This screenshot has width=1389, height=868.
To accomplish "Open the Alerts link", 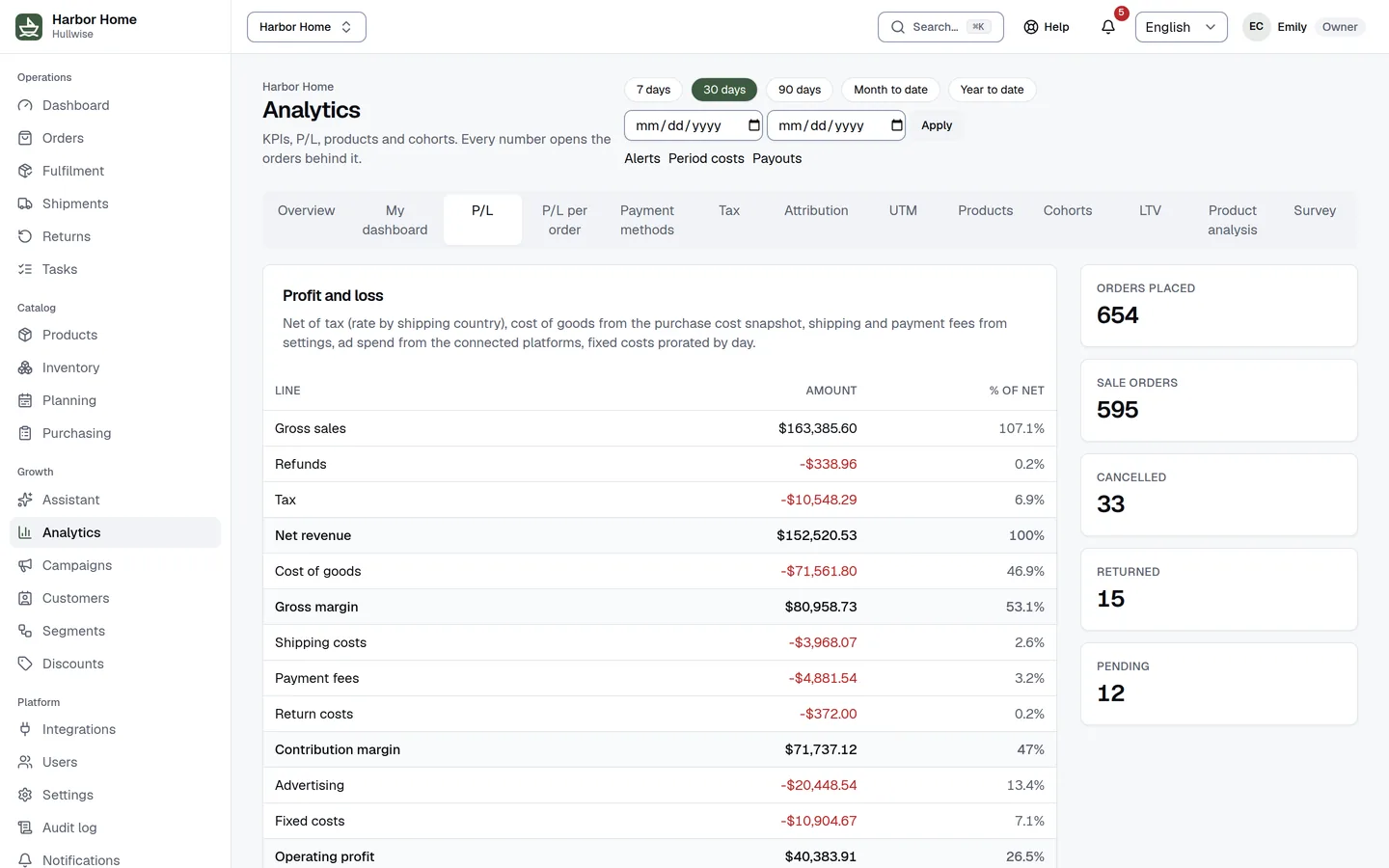I will coord(642,158).
